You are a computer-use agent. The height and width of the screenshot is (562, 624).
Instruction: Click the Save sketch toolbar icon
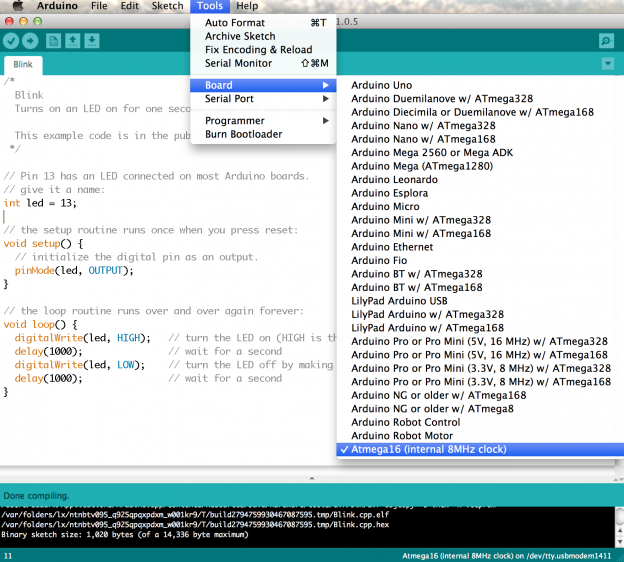tap(92, 41)
